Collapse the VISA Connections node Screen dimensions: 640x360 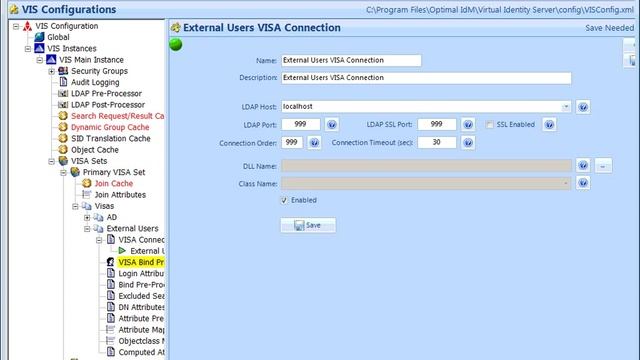(99, 240)
